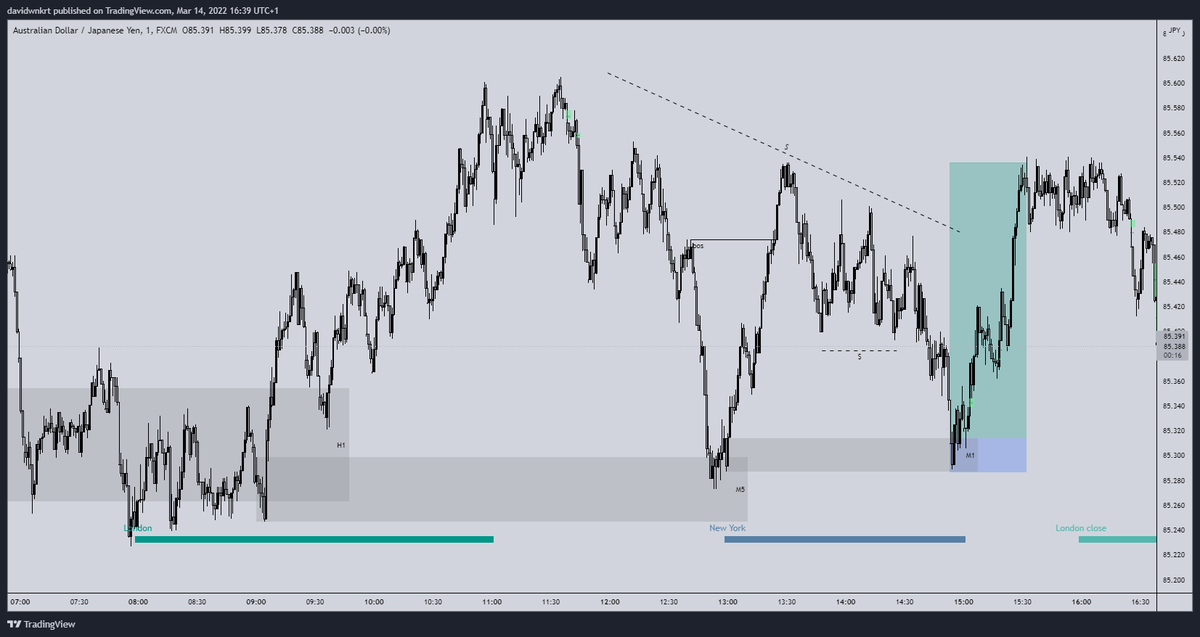Viewport: 1200px width, 637px height.
Task: Click the 00:16 candle countdown timer
Action: point(1173,353)
